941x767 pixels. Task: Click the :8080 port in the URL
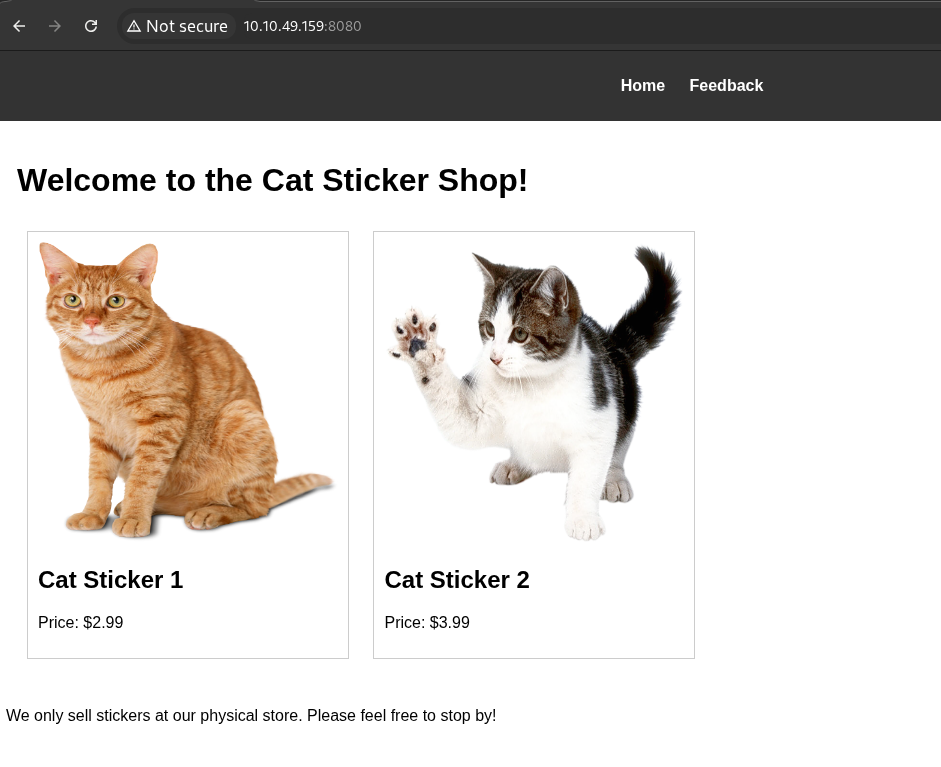point(345,26)
